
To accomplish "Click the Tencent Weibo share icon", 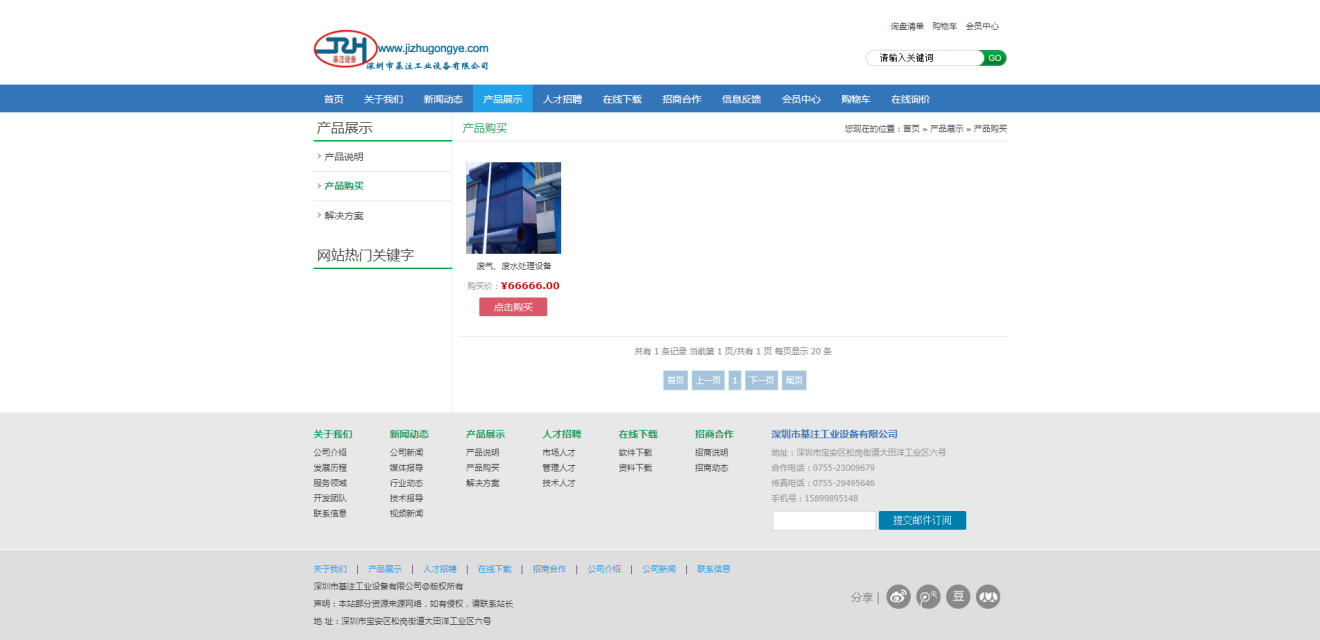I will tap(929, 597).
